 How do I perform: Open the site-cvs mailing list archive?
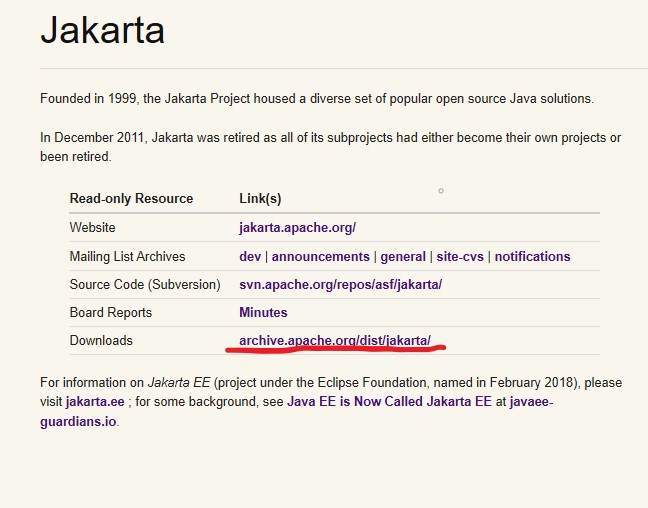(x=460, y=256)
